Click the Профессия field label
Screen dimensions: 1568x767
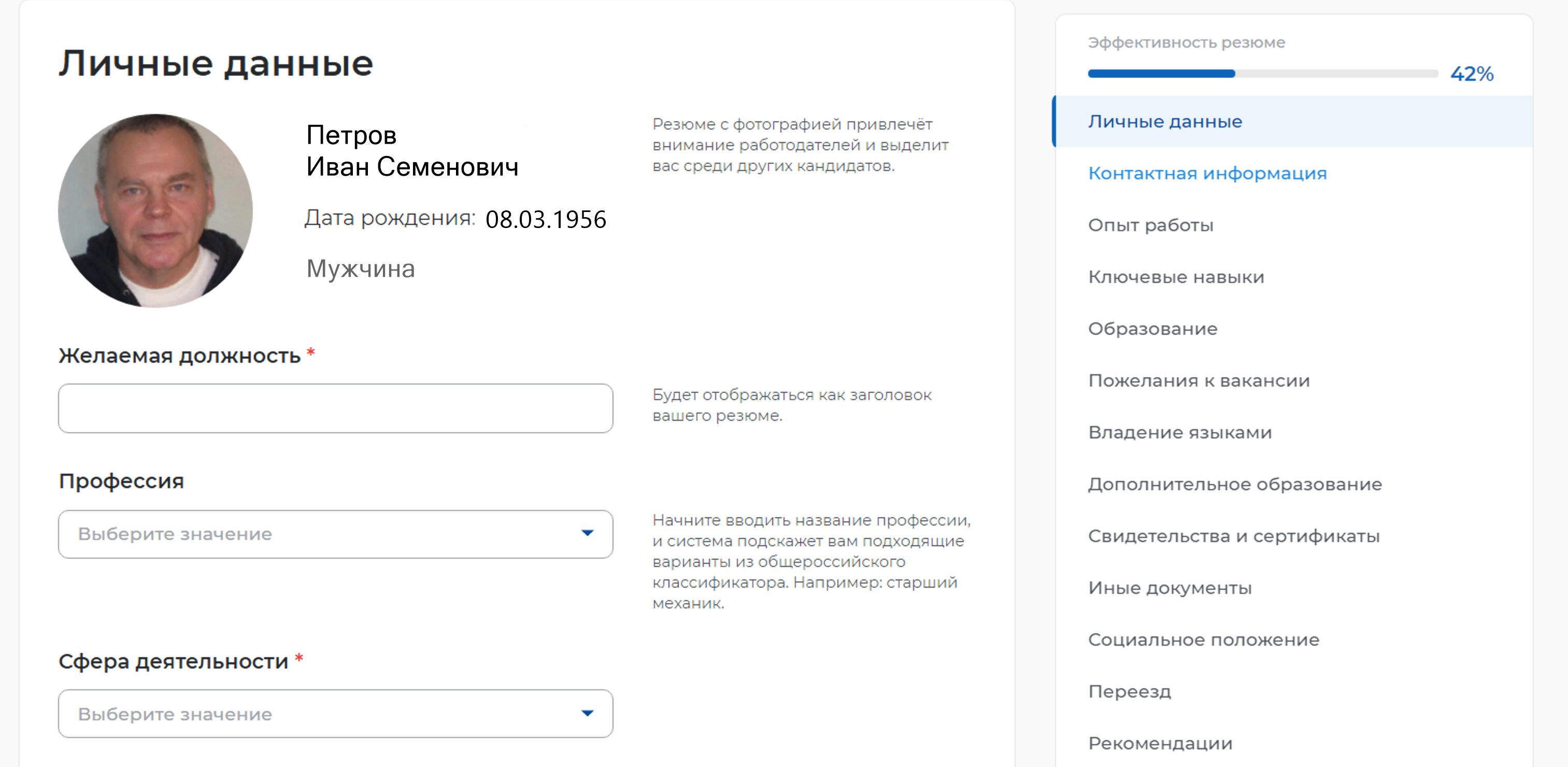[x=121, y=481]
